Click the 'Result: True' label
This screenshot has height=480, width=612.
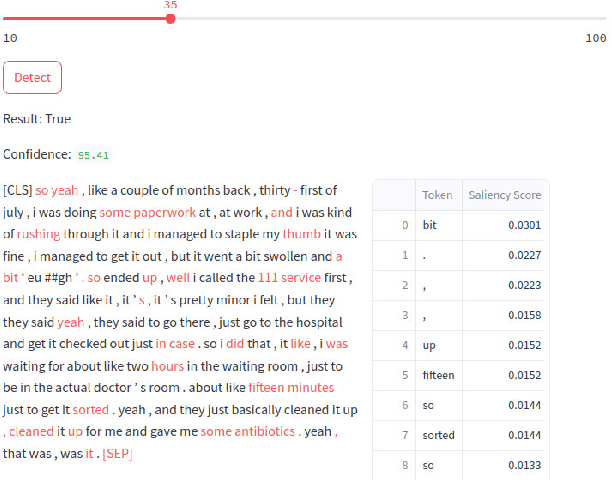37,119
